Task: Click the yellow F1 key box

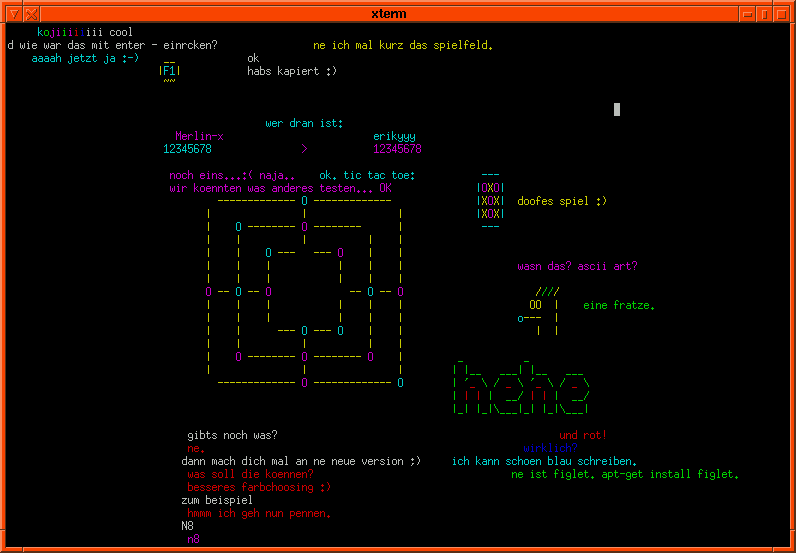Action: tap(170, 71)
